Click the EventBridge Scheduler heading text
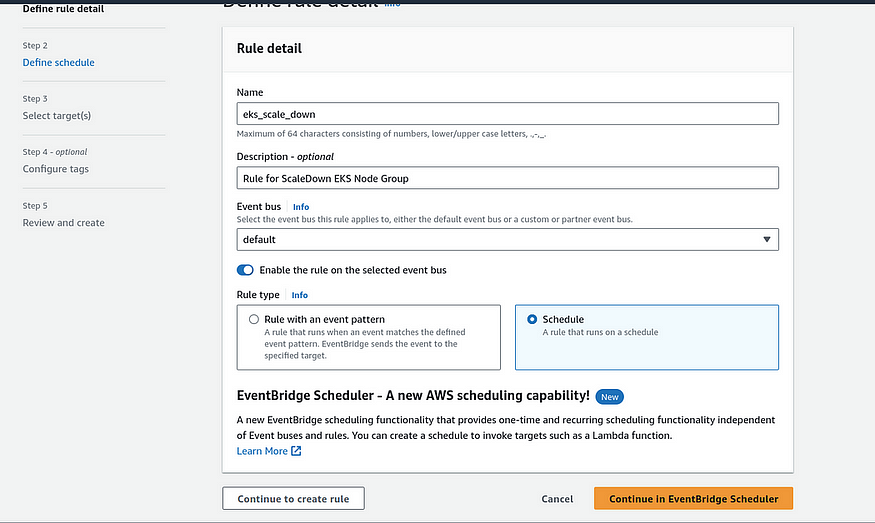The width and height of the screenshot is (875, 523). (413, 396)
